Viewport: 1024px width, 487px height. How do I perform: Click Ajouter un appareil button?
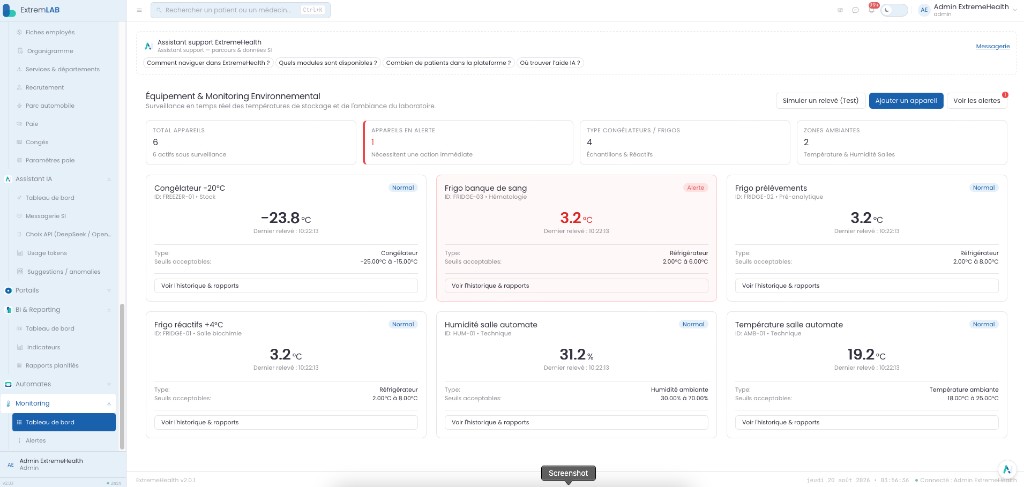coord(906,101)
